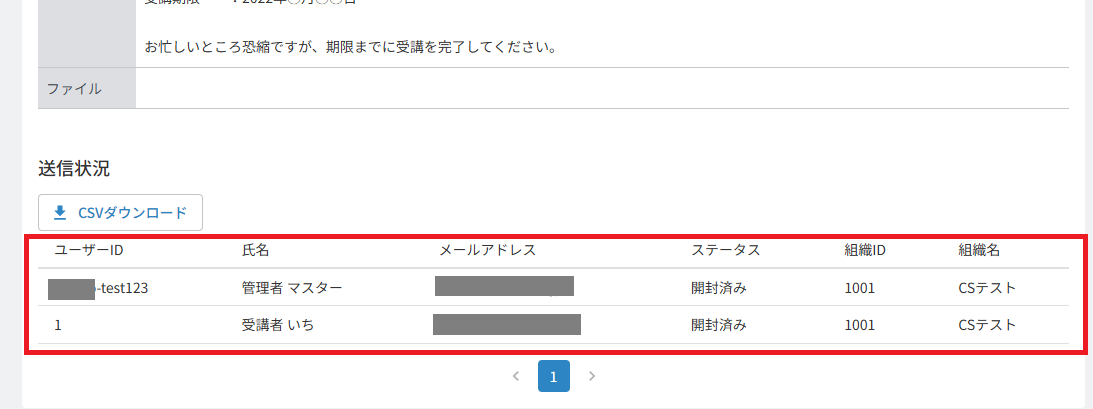Click 開封済み status in 管理者 マスター row
Image resolution: width=1093 pixels, height=409 pixels.
pos(719,288)
